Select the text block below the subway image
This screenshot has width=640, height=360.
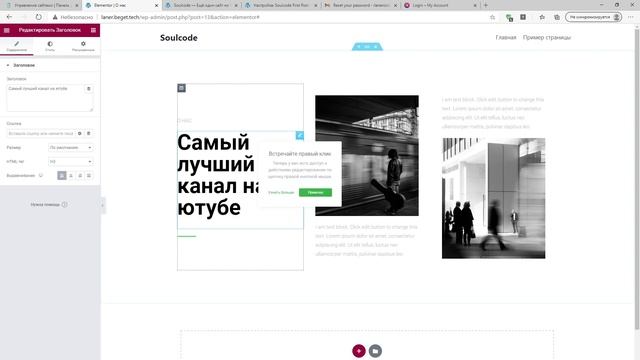[367, 240]
